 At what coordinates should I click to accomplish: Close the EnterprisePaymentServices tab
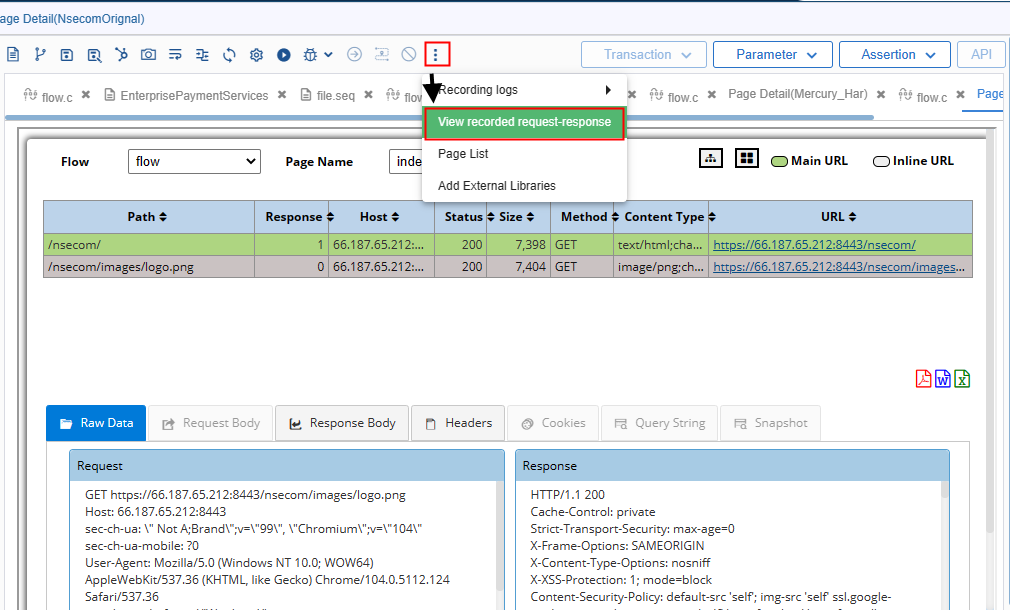pyautogui.click(x=282, y=95)
